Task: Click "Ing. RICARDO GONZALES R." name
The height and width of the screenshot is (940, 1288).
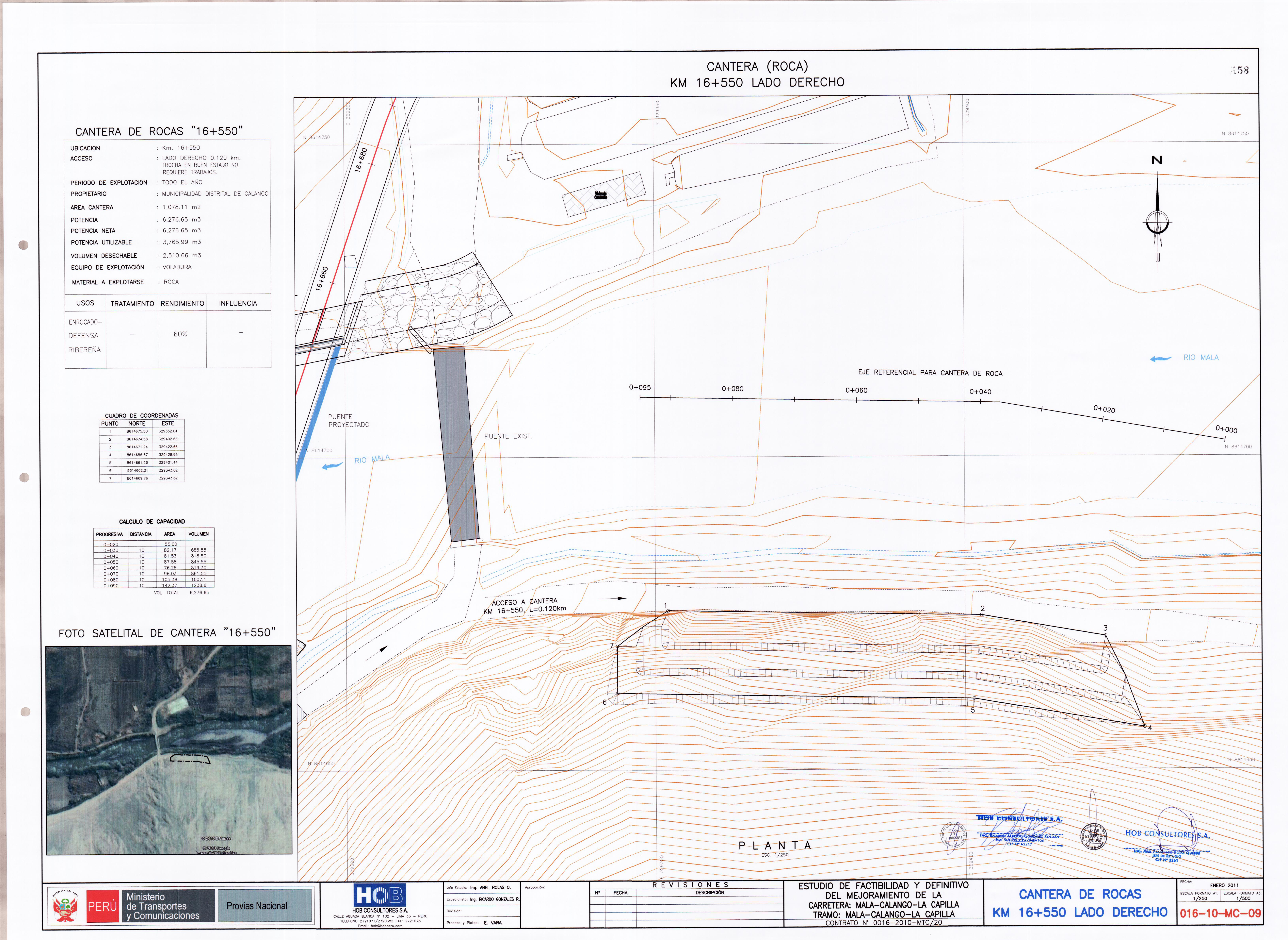Action: [x=495, y=900]
